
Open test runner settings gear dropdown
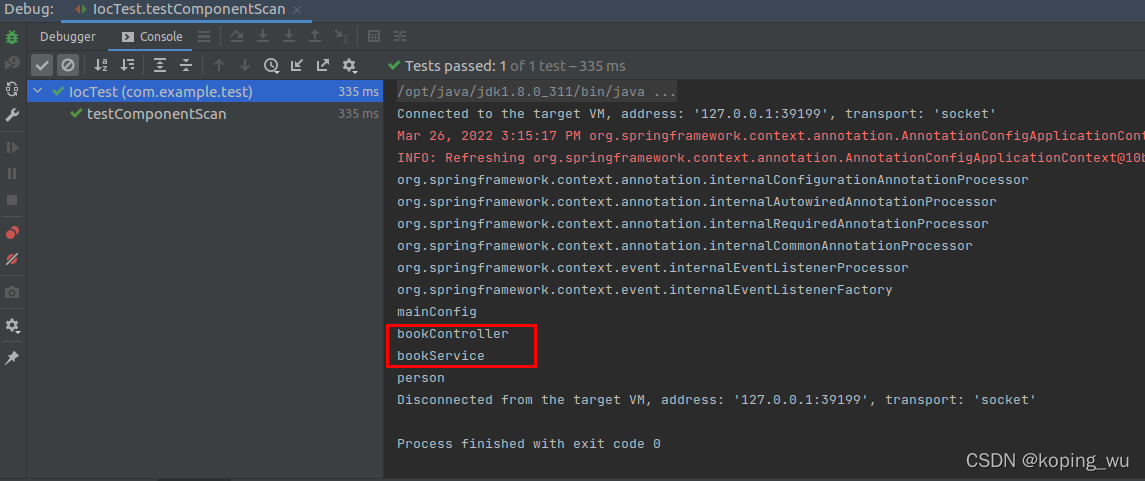(350, 66)
